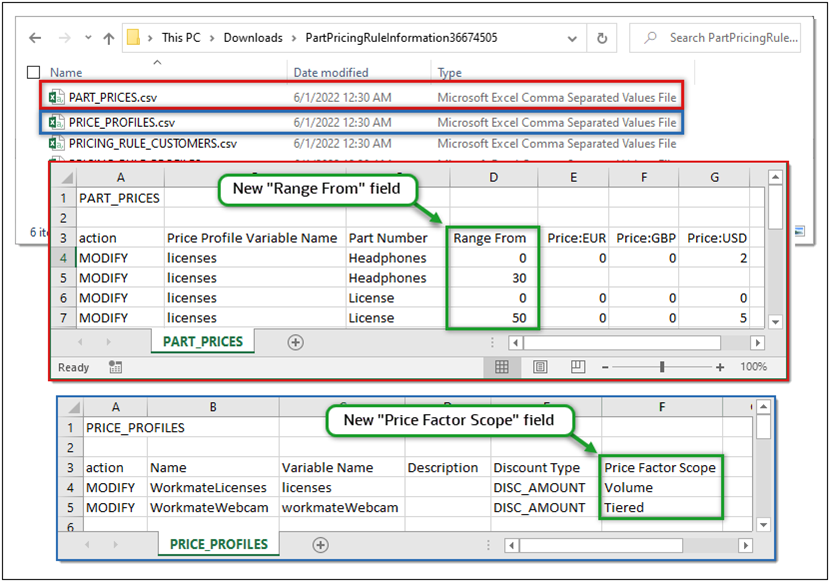Click Range From value 30 for Headphones
The image size is (830, 582).
click(x=493, y=278)
